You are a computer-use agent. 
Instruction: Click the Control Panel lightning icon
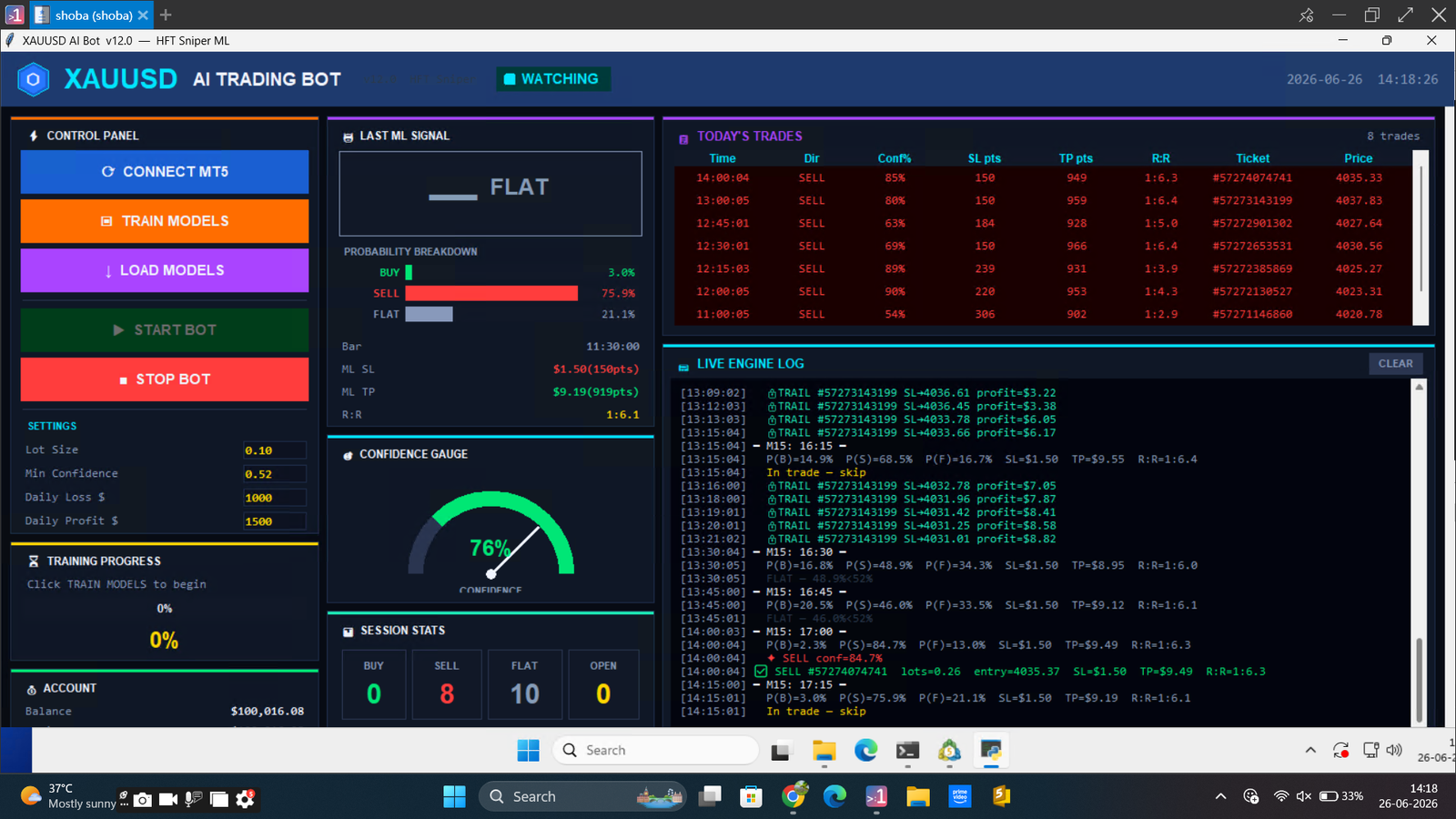(34, 136)
